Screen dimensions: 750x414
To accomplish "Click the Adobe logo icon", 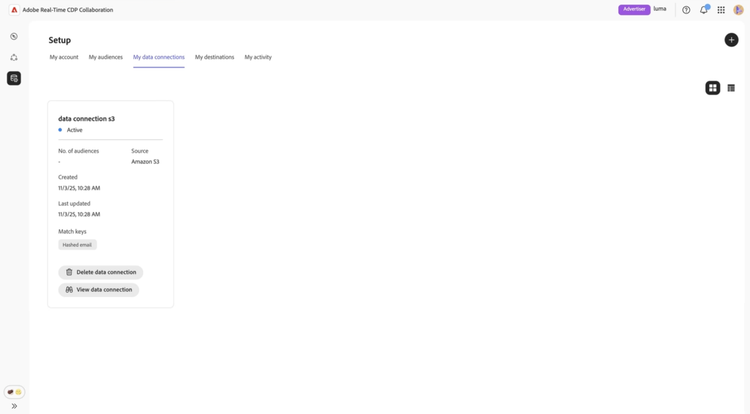I will point(14,10).
